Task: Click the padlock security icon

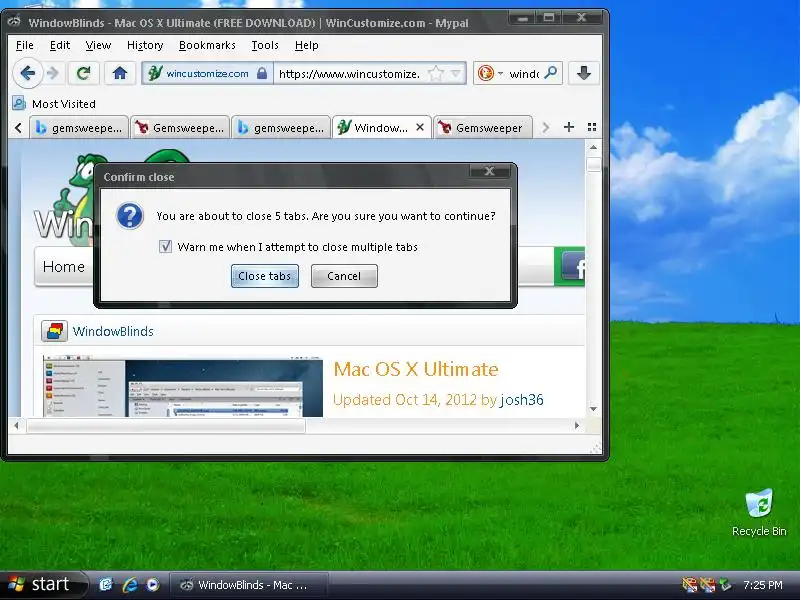Action: tap(262, 73)
